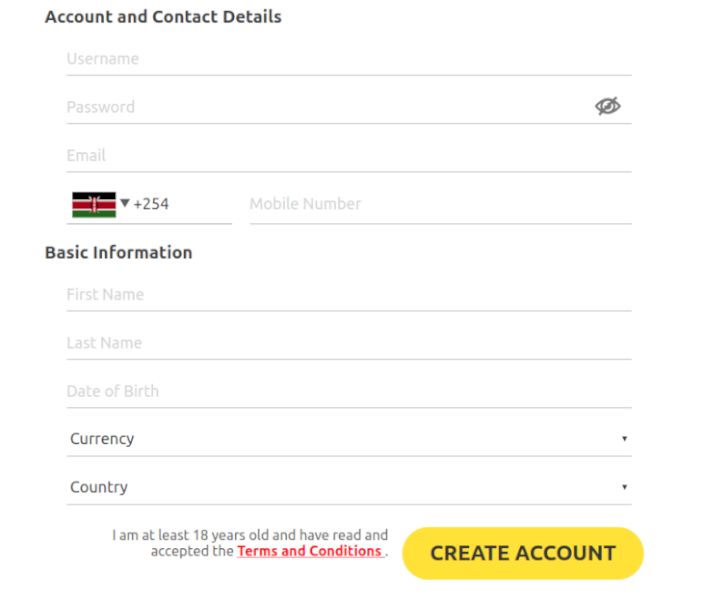The height and width of the screenshot is (600, 703).
Task: Select the +254 dialing code text
Action: click(151, 204)
